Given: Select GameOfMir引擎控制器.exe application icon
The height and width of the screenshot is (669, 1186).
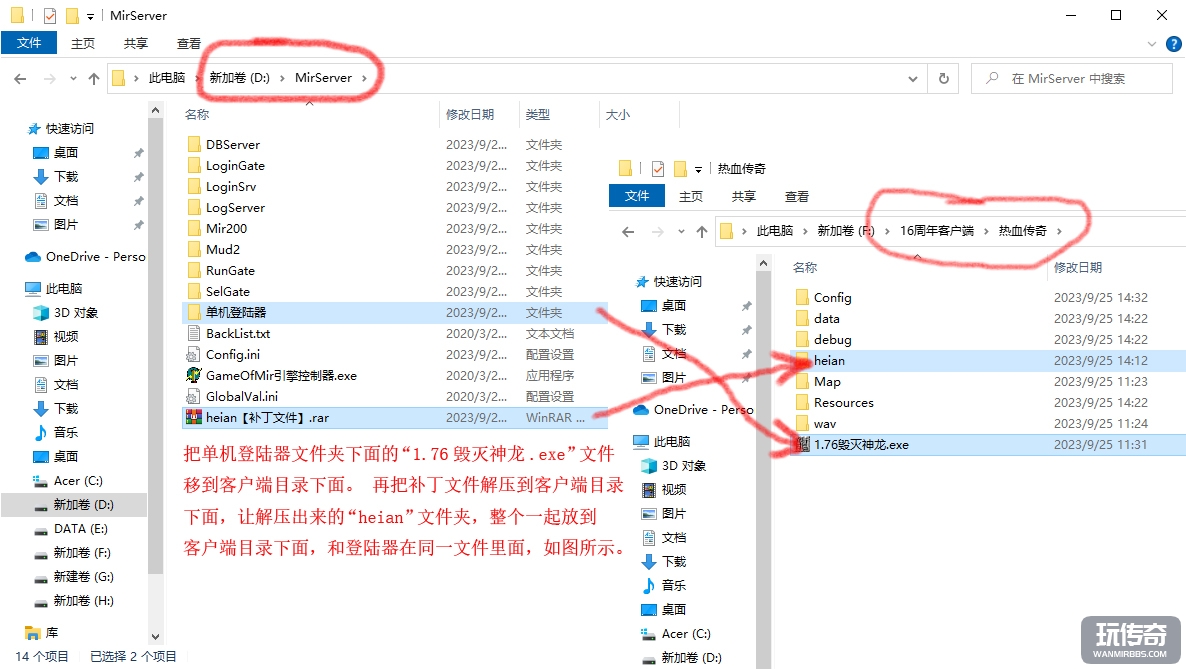Looking at the screenshot, I should point(194,375).
